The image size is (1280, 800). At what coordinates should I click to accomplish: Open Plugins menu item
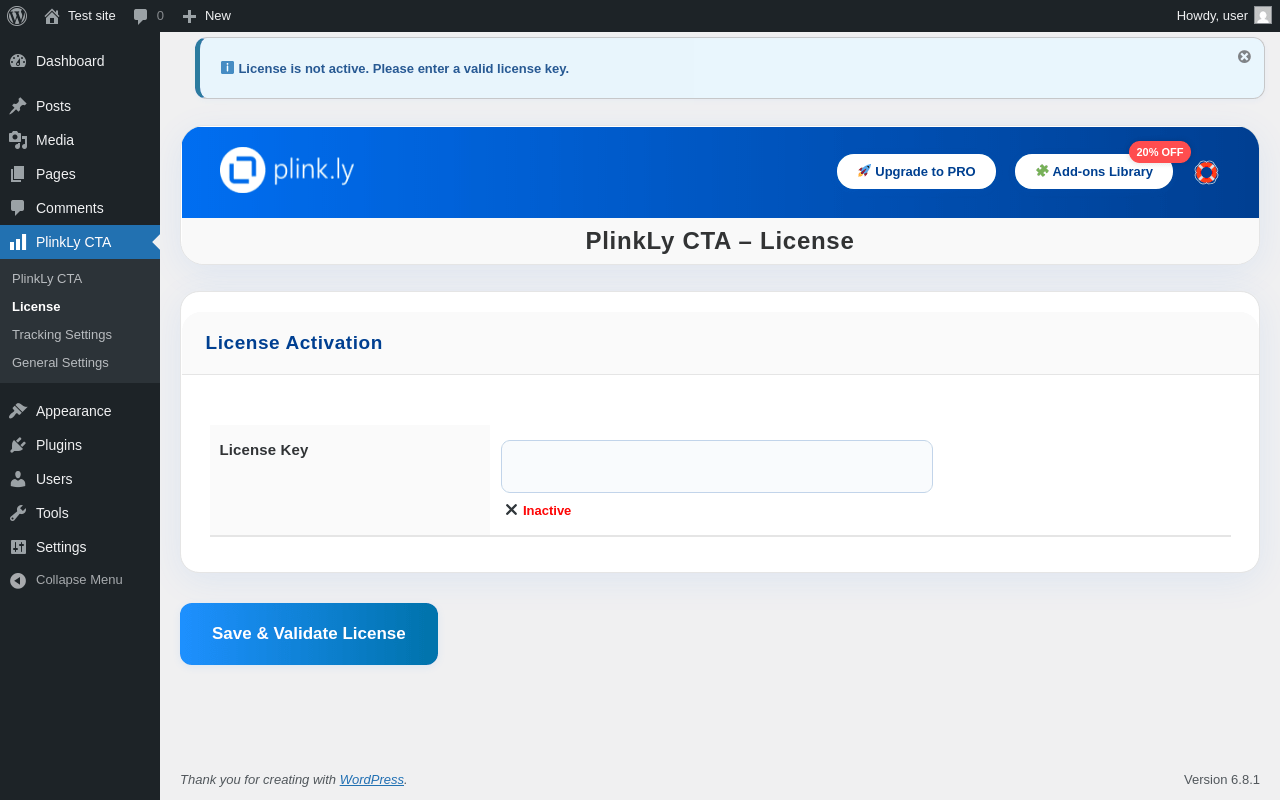pos(80,445)
